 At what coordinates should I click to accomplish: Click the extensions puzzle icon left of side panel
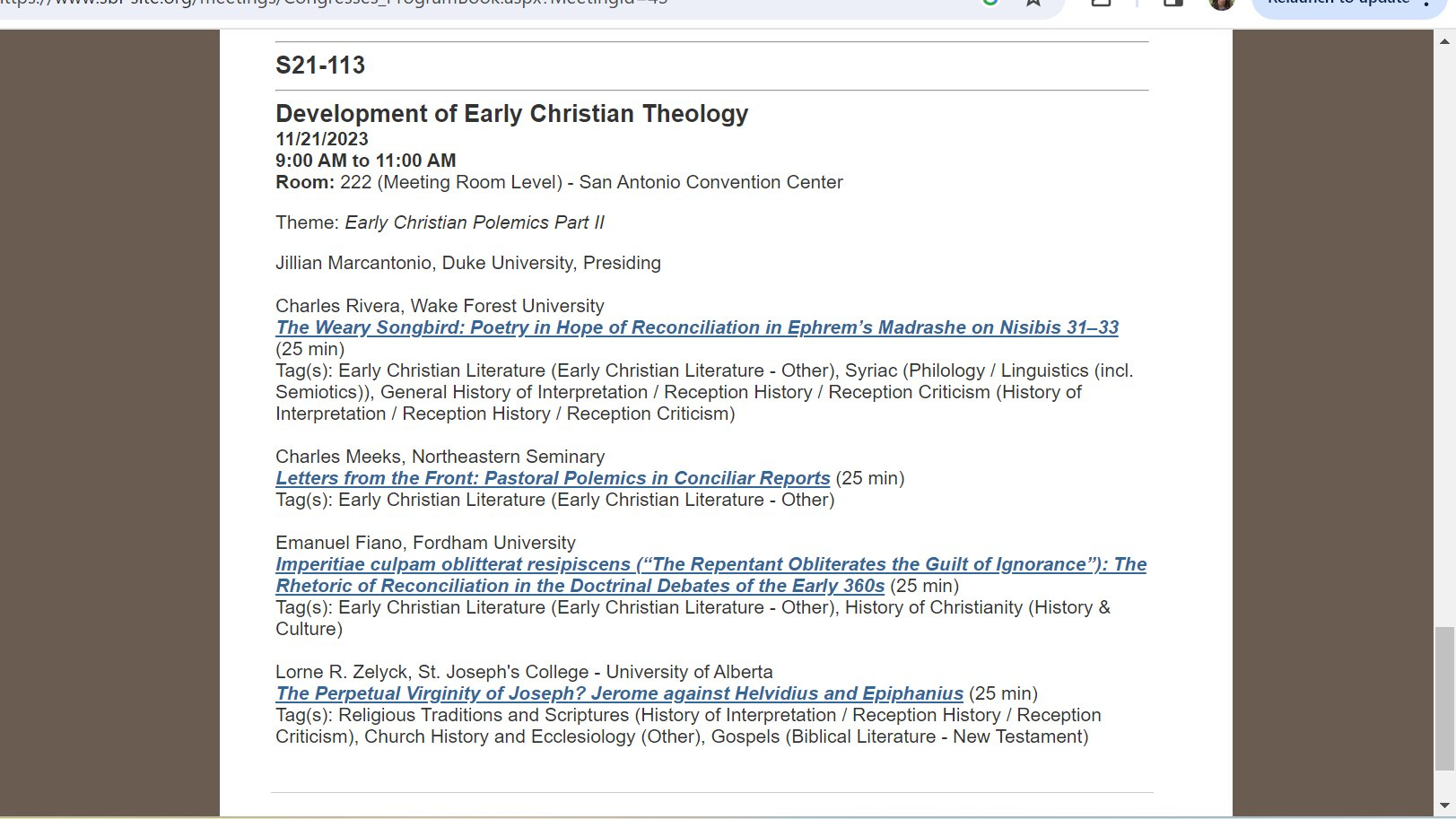[1102, 3]
